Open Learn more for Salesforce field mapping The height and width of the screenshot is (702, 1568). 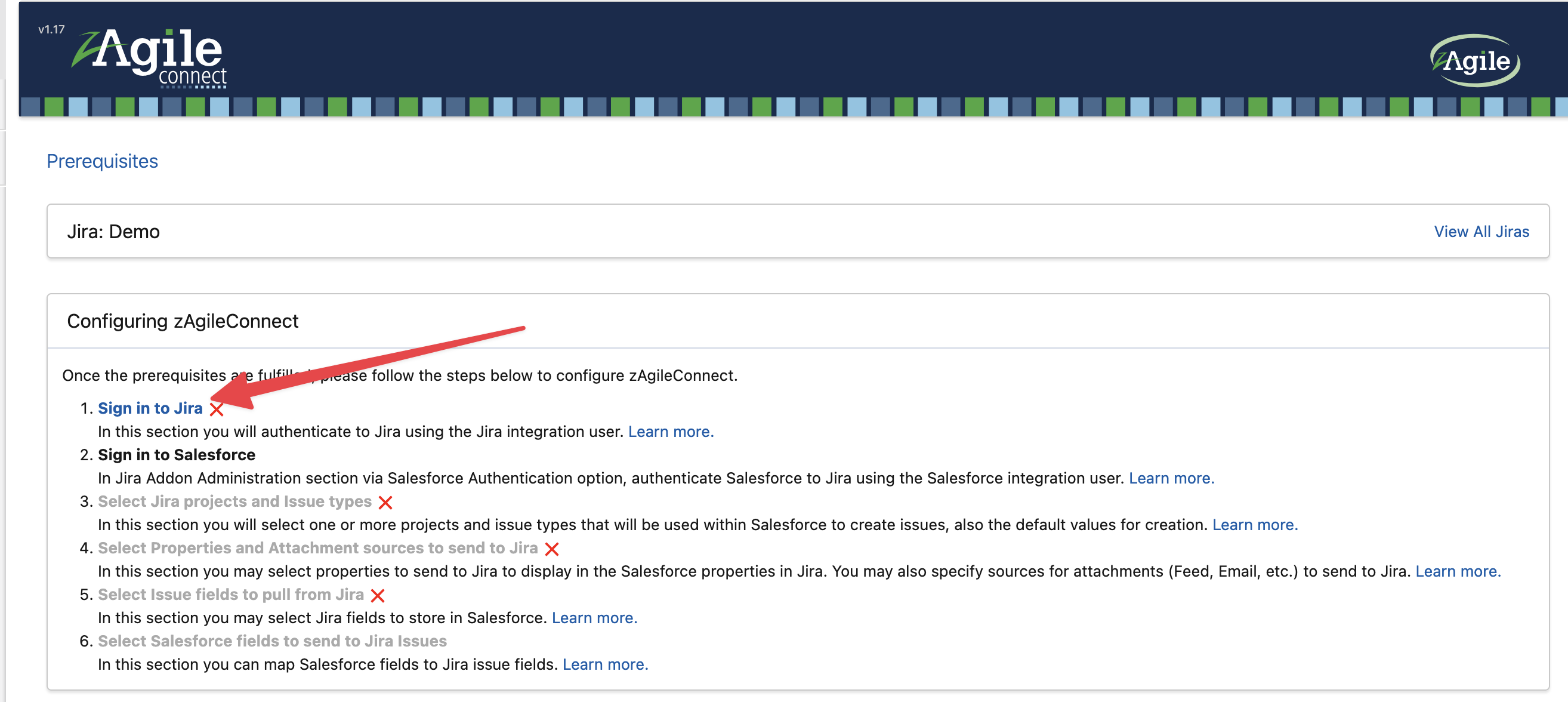(605, 664)
